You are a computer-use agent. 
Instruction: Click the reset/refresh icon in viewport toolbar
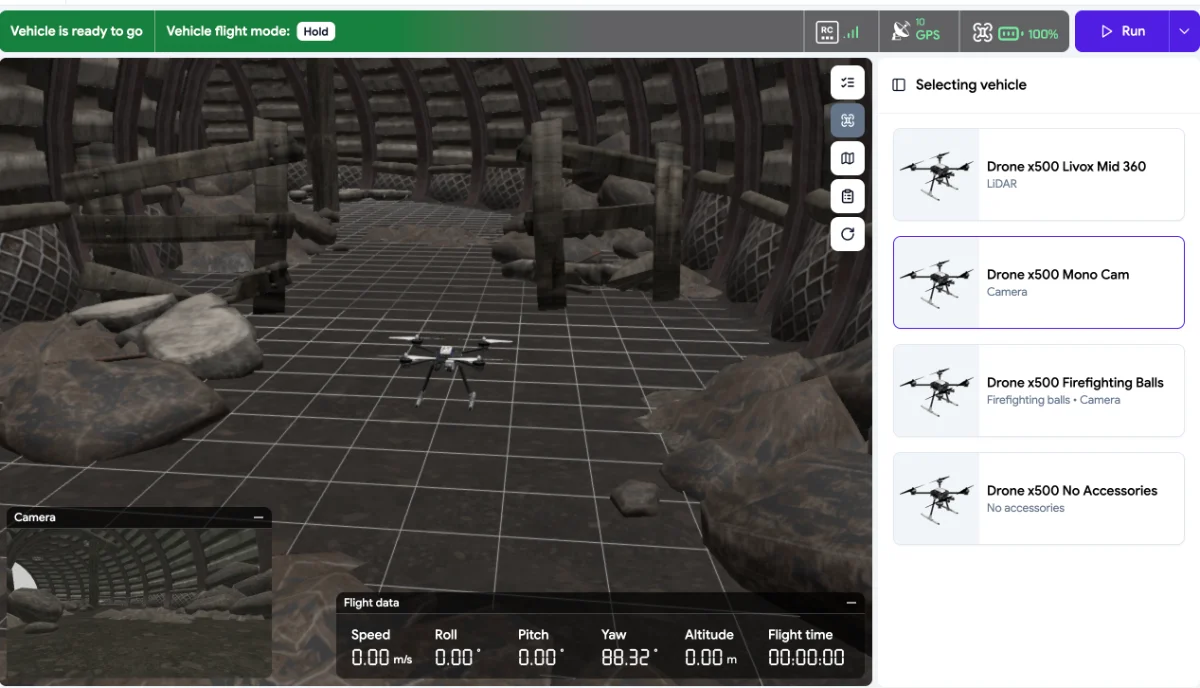point(847,234)
